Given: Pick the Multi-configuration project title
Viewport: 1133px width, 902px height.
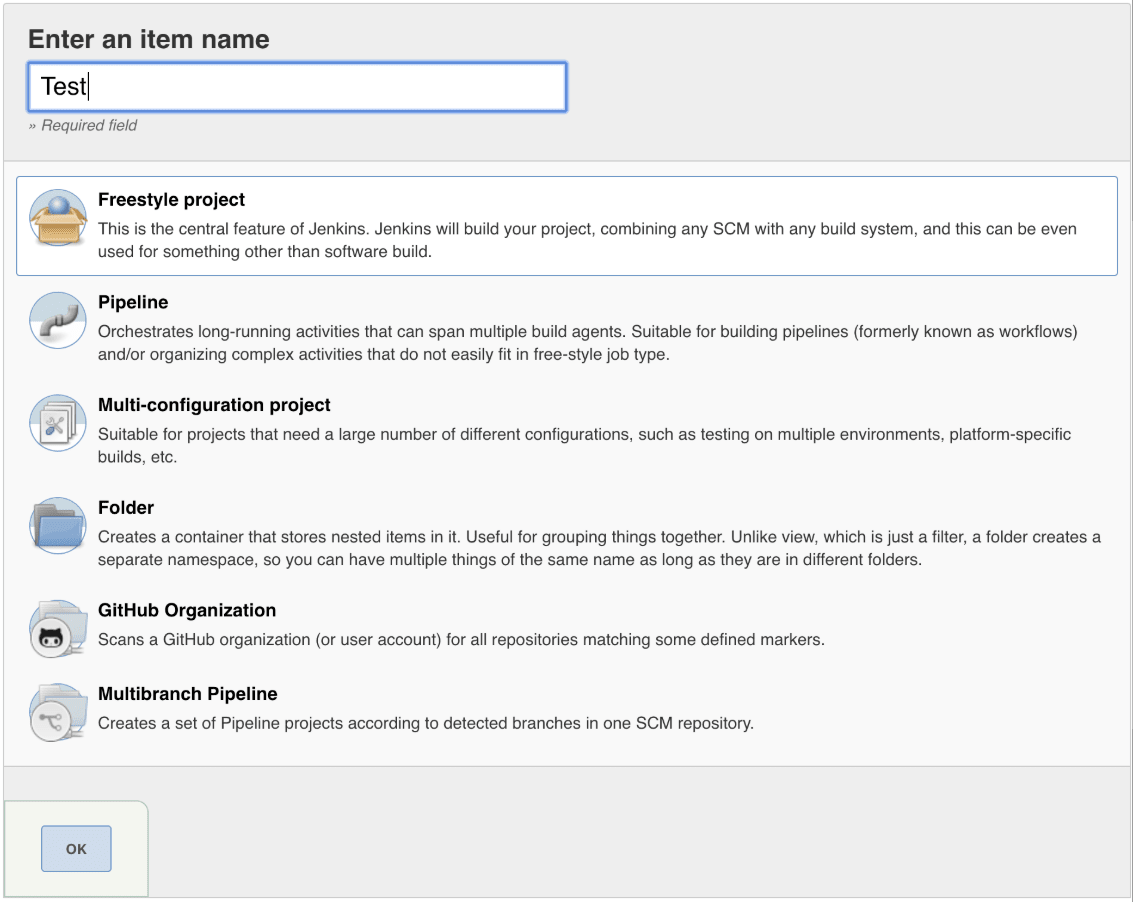Looking at the screenshot, I should [x=214, y=405].
